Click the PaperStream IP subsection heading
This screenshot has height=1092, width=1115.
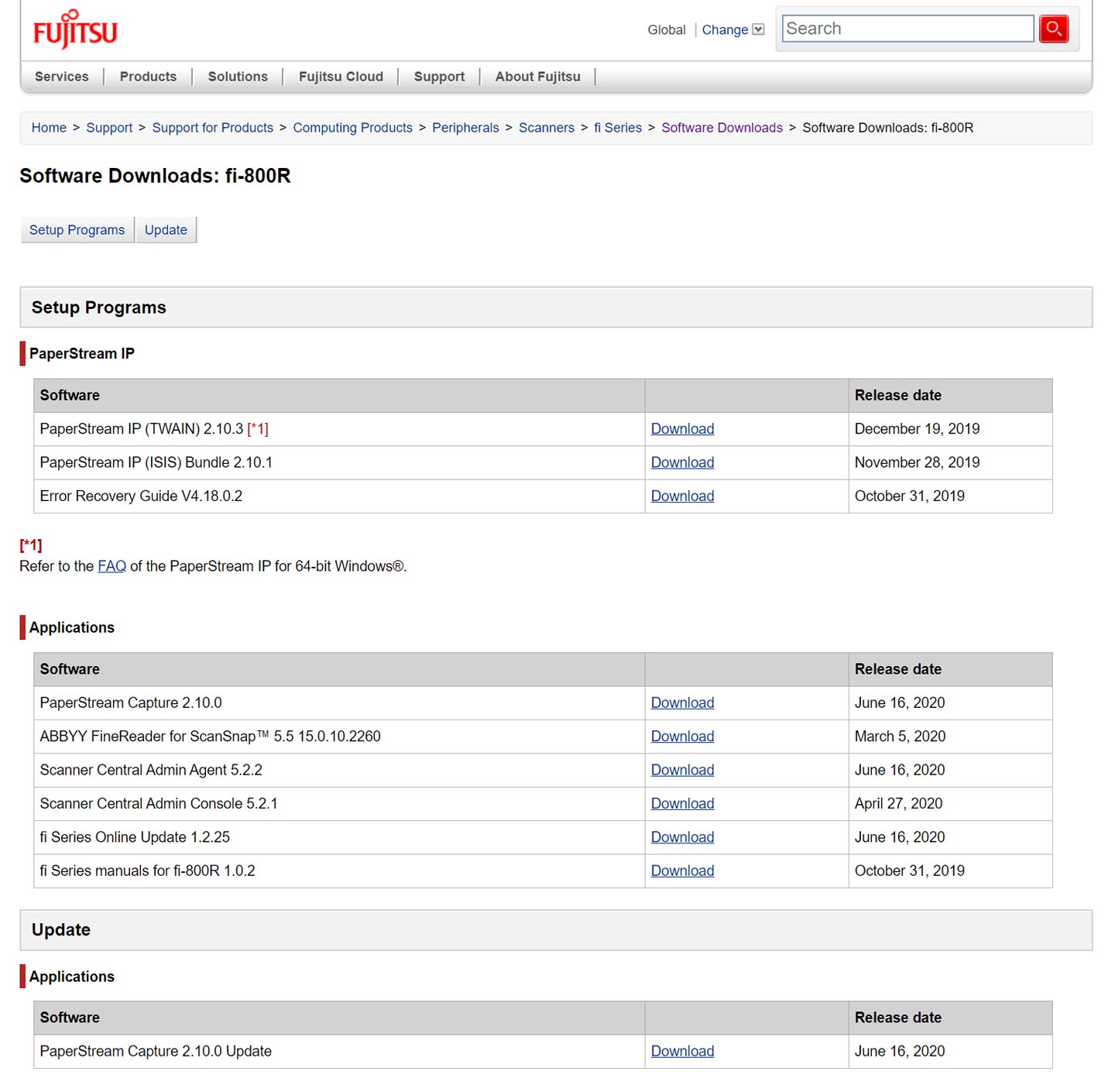81,353
